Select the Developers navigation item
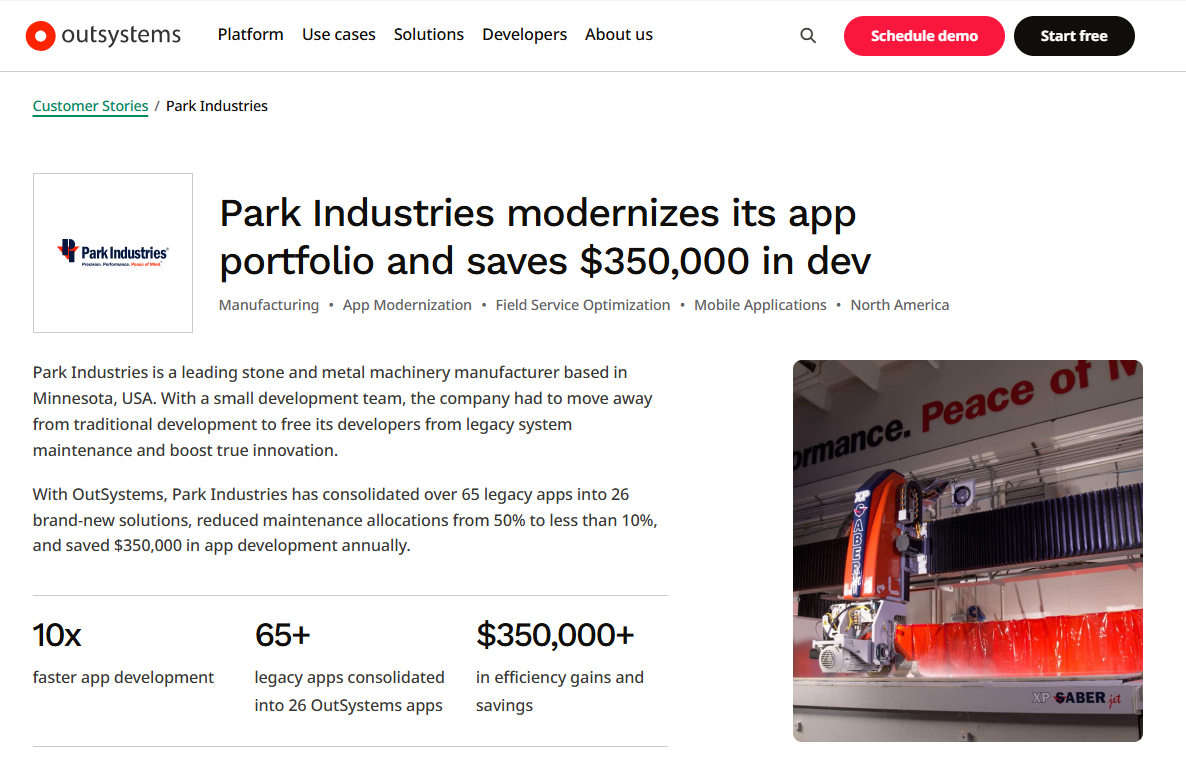 click(x=524, y=35)
